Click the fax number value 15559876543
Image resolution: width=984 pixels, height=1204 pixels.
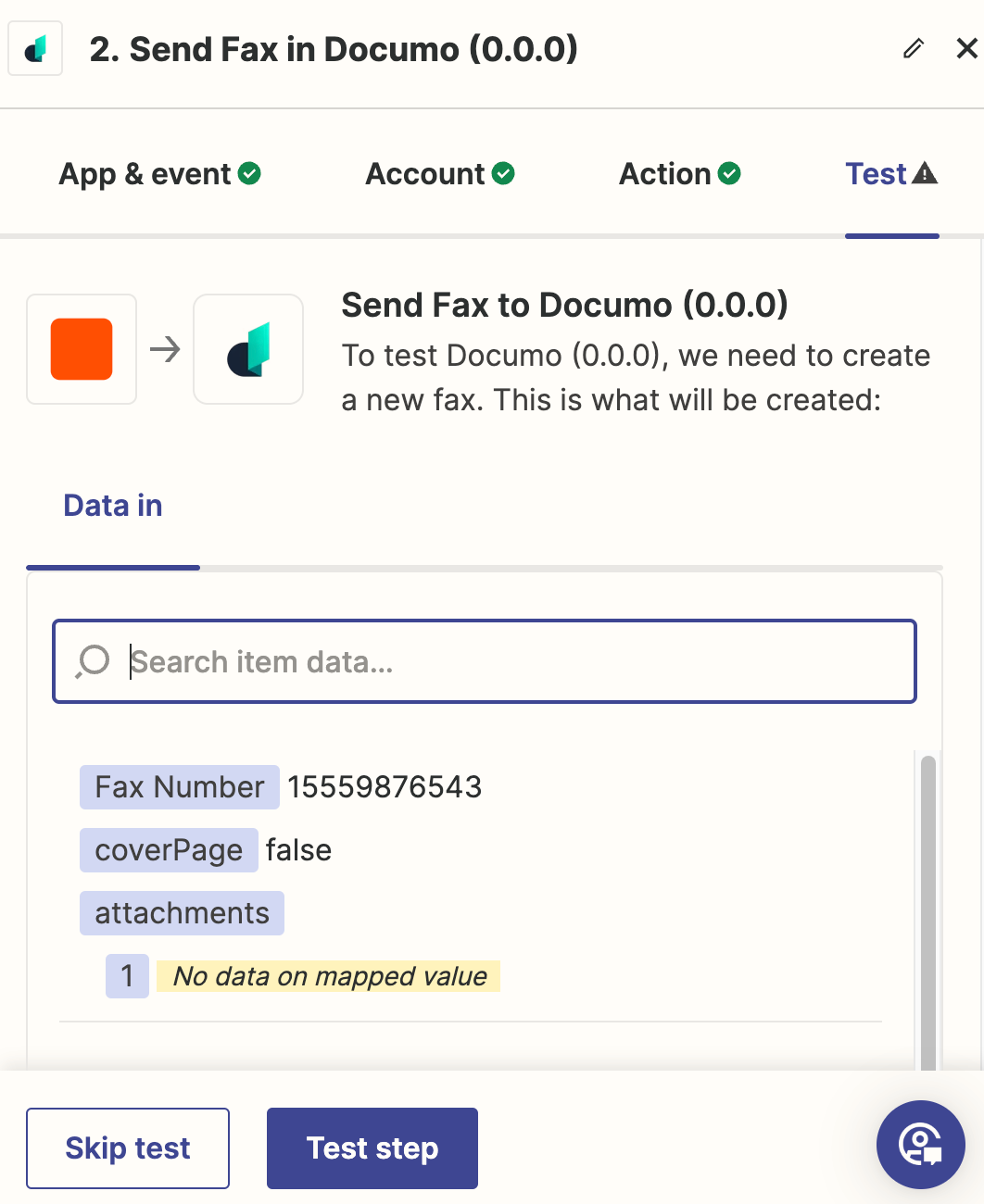[385, 787]
